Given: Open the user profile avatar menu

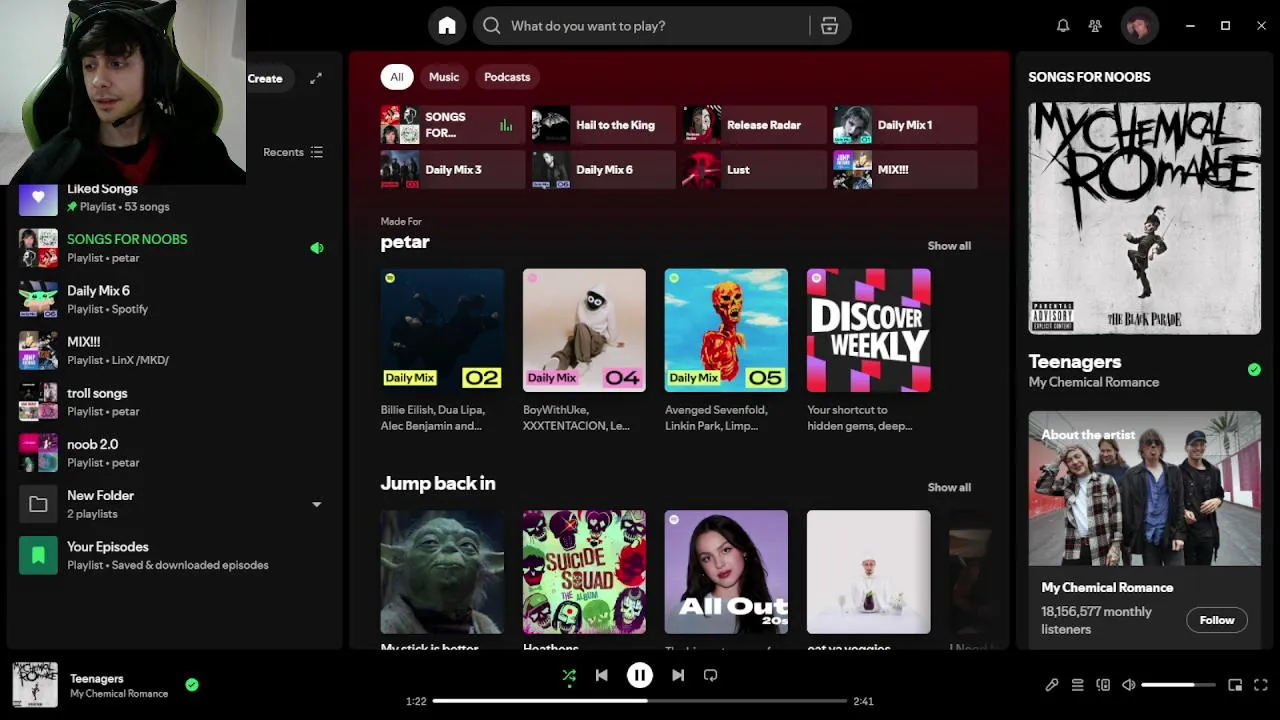Looking at the screenshot, I should (1138, 26).
